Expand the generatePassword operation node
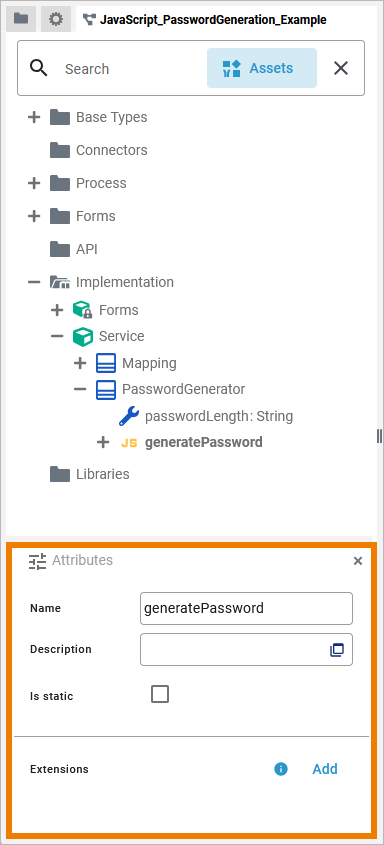 coord(103,442)
